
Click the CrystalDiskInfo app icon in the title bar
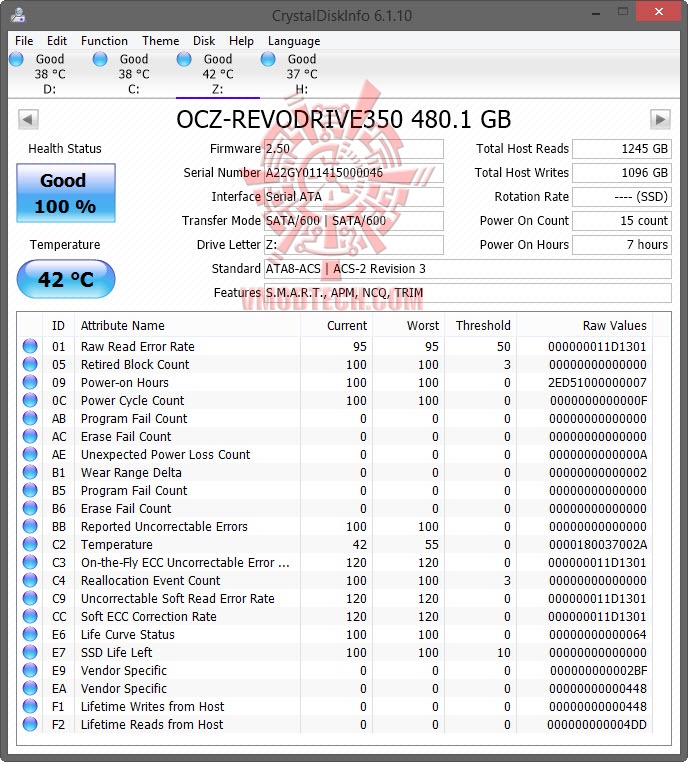[x=18, y=15]
